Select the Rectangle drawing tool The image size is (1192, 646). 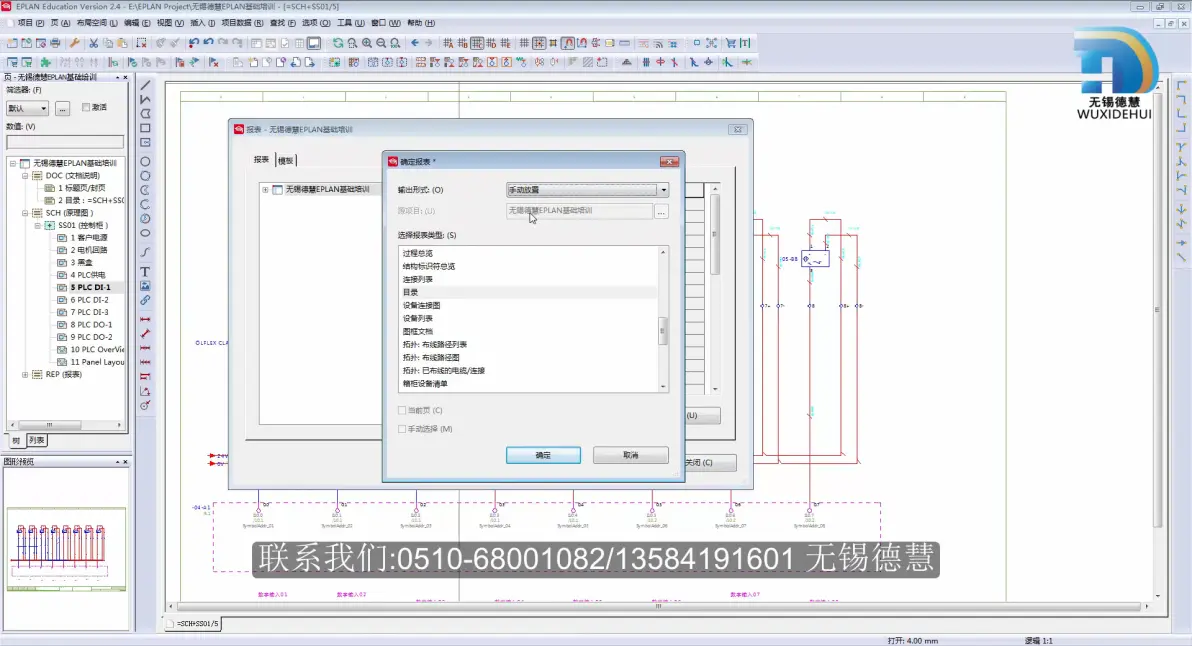point(145,128)
